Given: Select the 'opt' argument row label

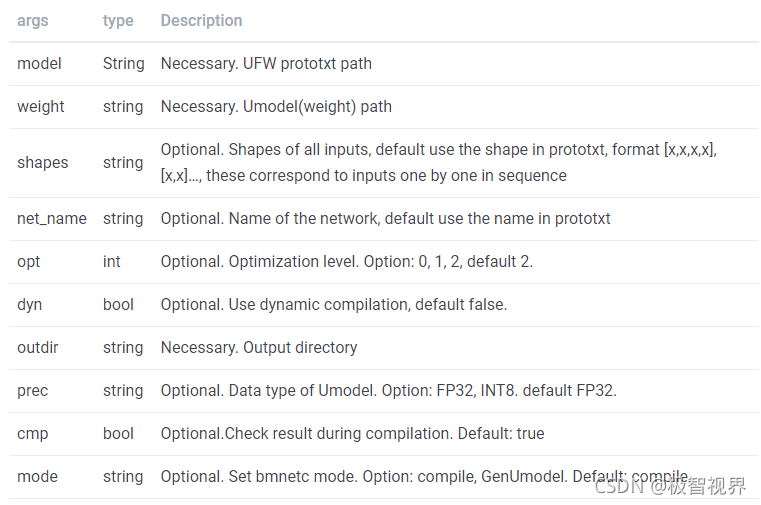Looking at the screenshot, I should click(28, 261).
